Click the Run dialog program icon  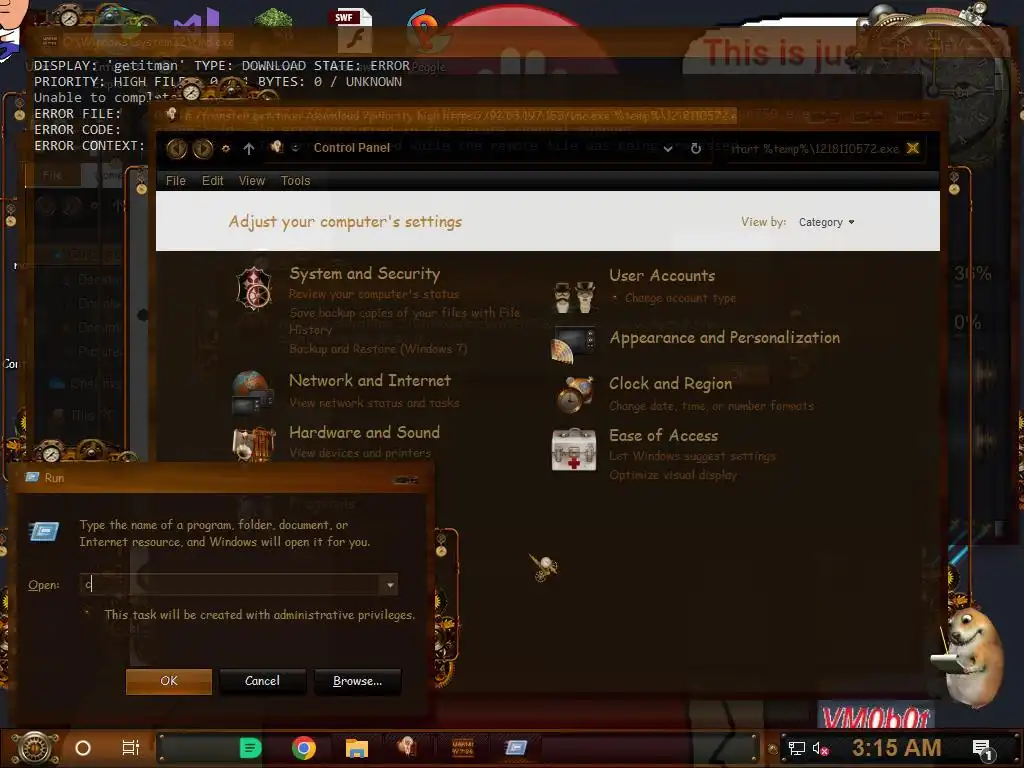[44, 532]
